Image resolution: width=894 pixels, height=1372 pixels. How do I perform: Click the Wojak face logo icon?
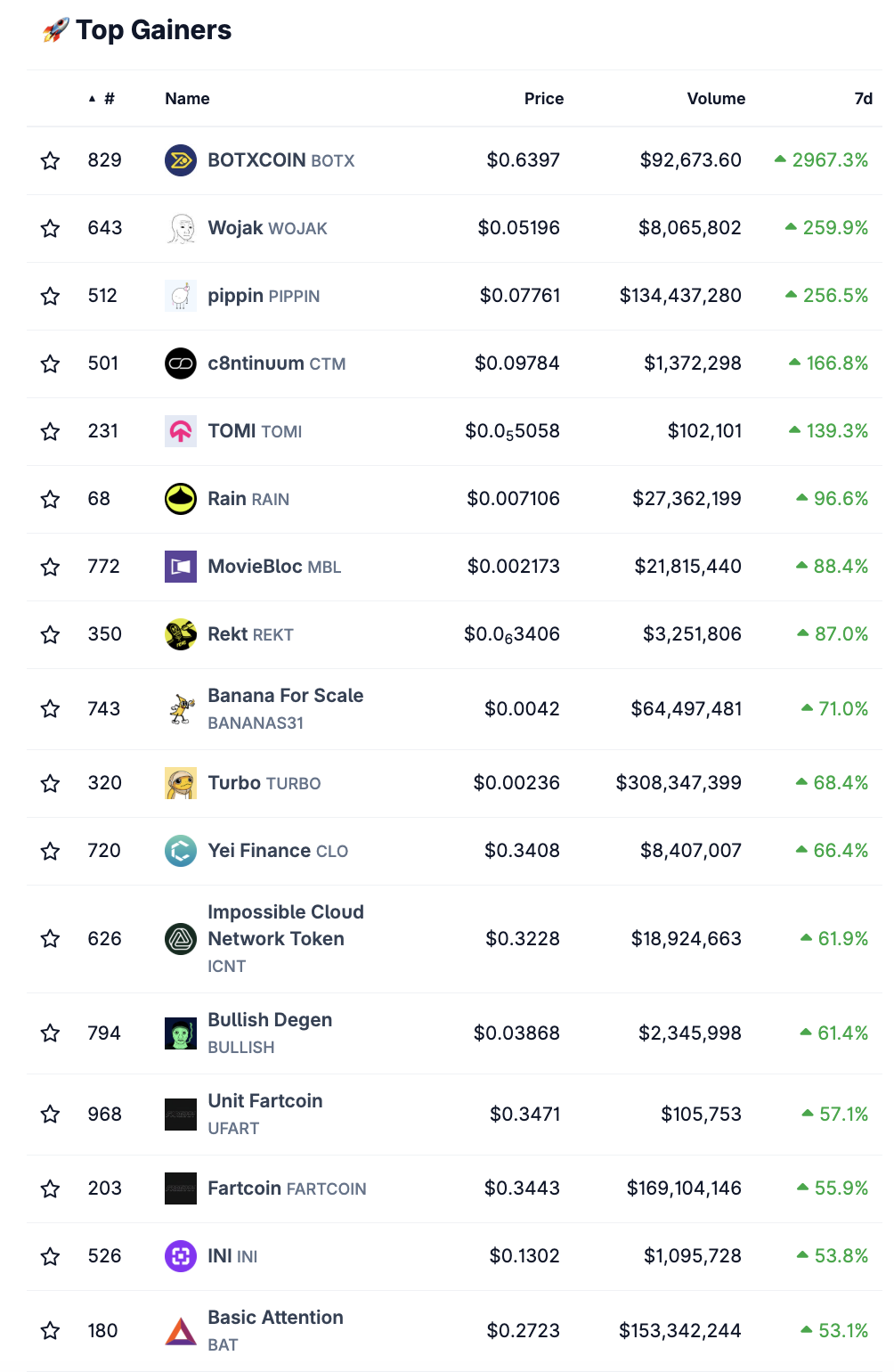[181, 228]
